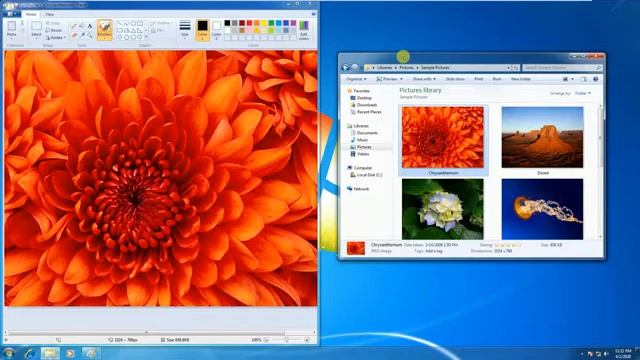Viewport: 640px width, 360px height.
Task: Select Videos under Libraries
Action: coord(360,154)
